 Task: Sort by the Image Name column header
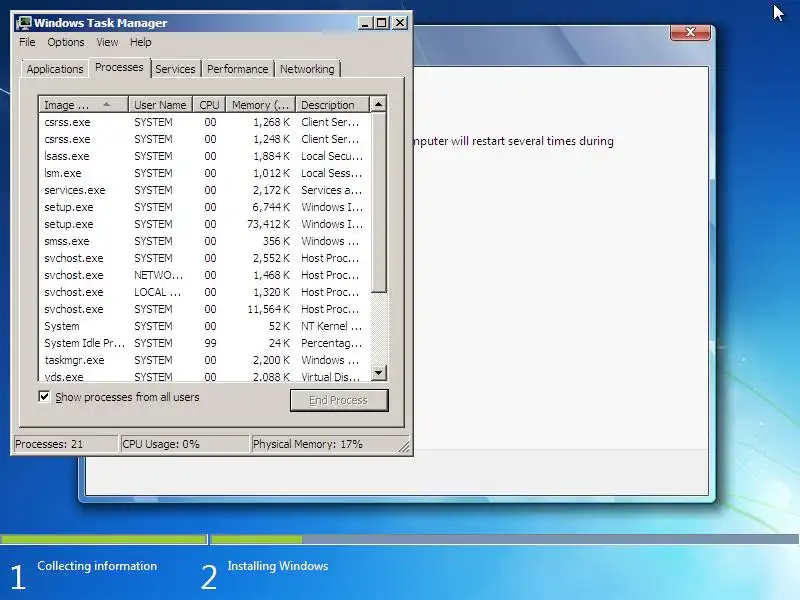[83, 105]
